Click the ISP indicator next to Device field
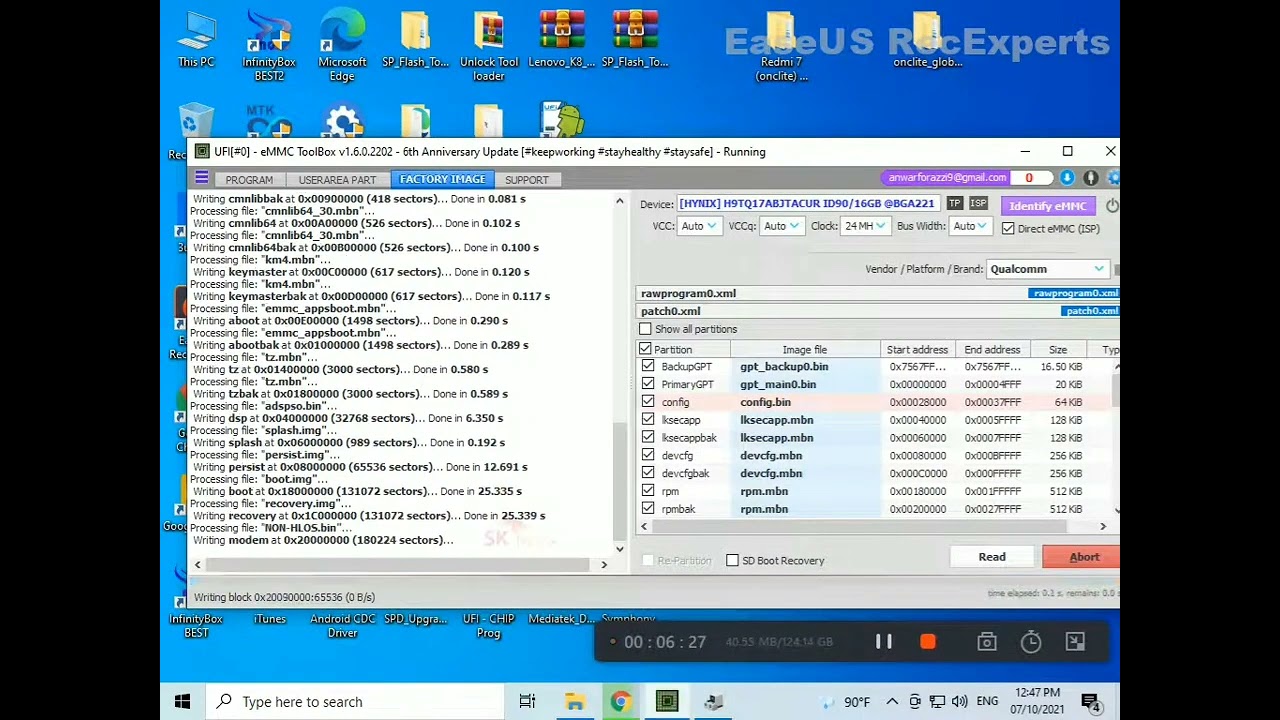Viewport: 1280px width, 720px height. coord(978,204)
